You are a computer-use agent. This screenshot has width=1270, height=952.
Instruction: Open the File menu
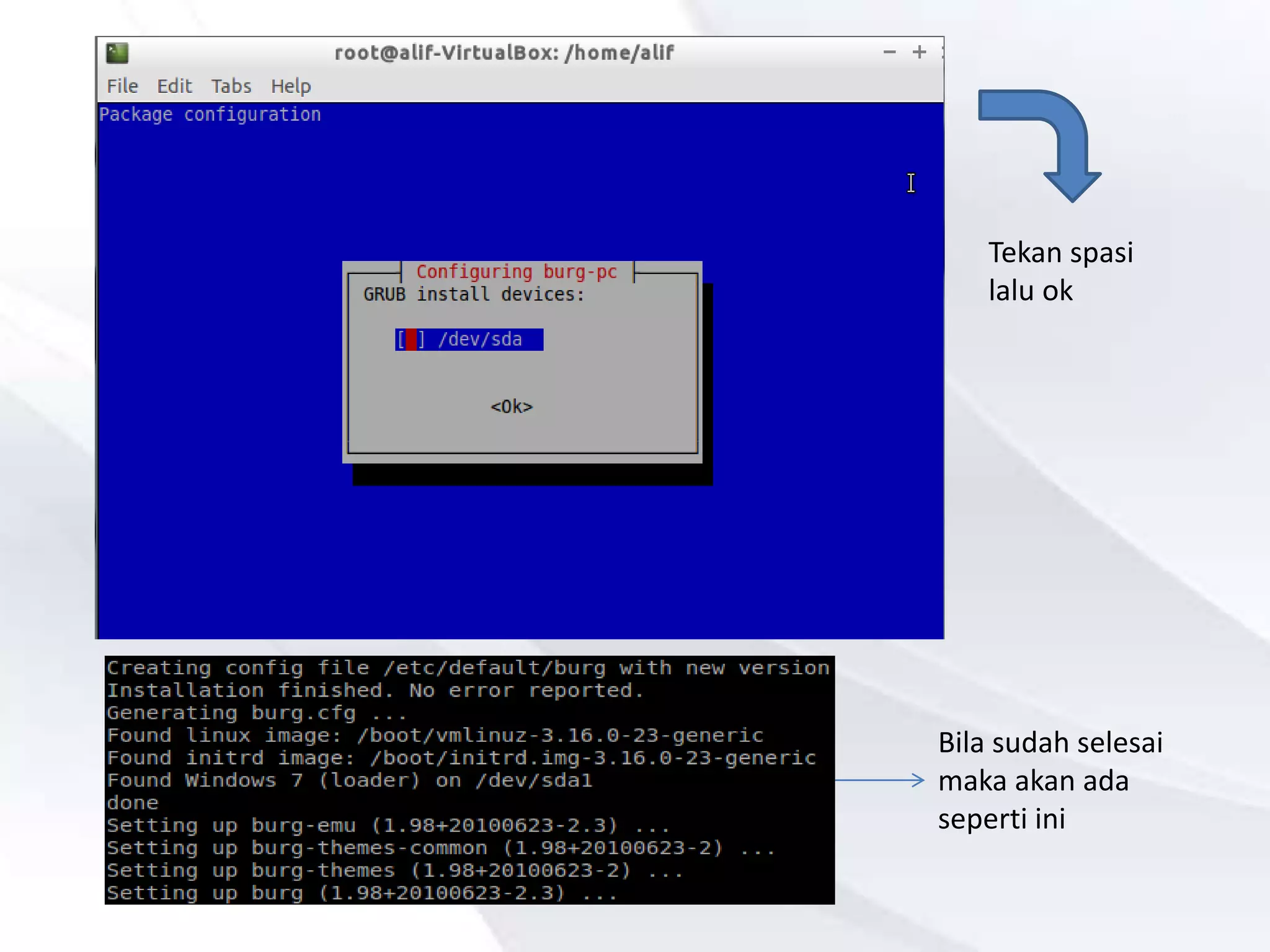click(122, 86)
